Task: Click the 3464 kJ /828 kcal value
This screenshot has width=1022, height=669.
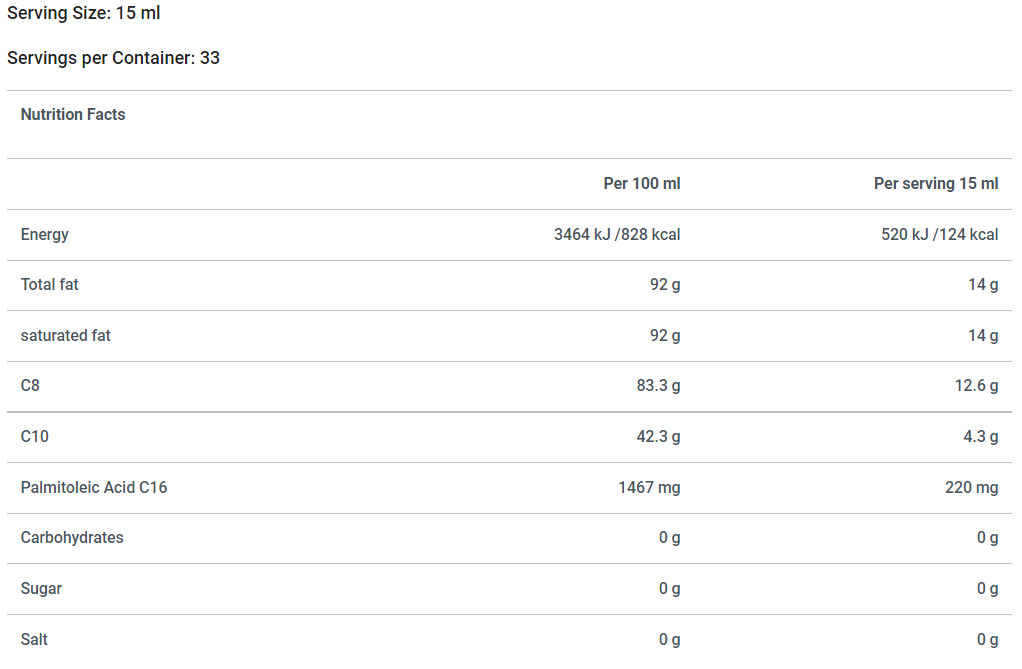Action: (x=617, y=235)
